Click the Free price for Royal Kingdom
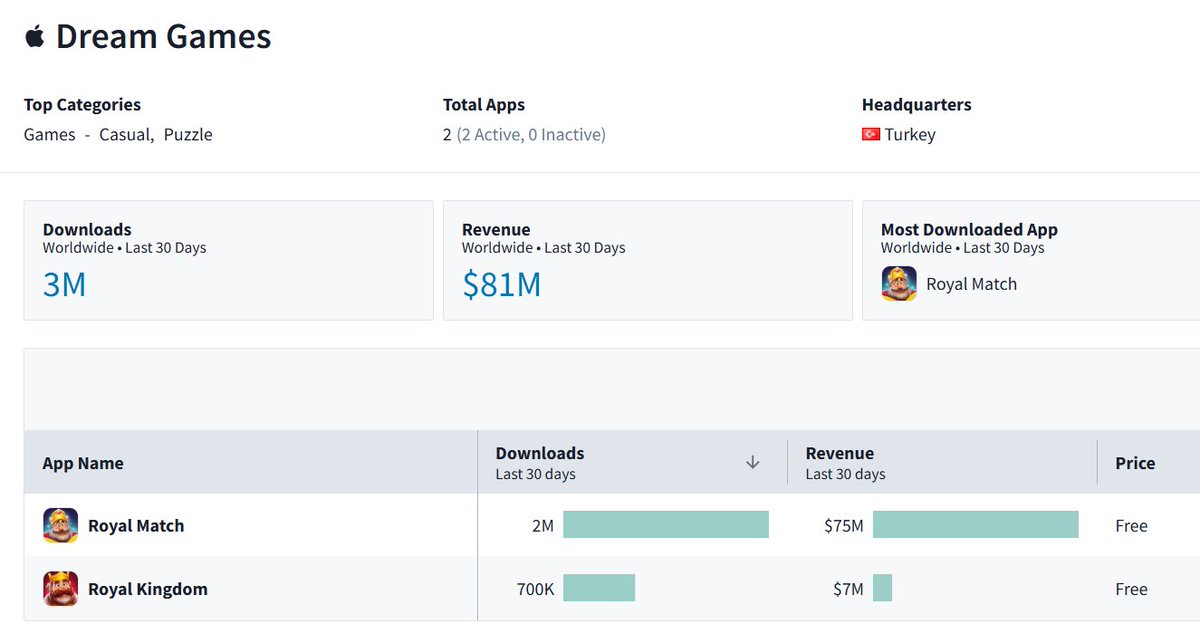The image size is (1200, 643). tap(1131, 589)
